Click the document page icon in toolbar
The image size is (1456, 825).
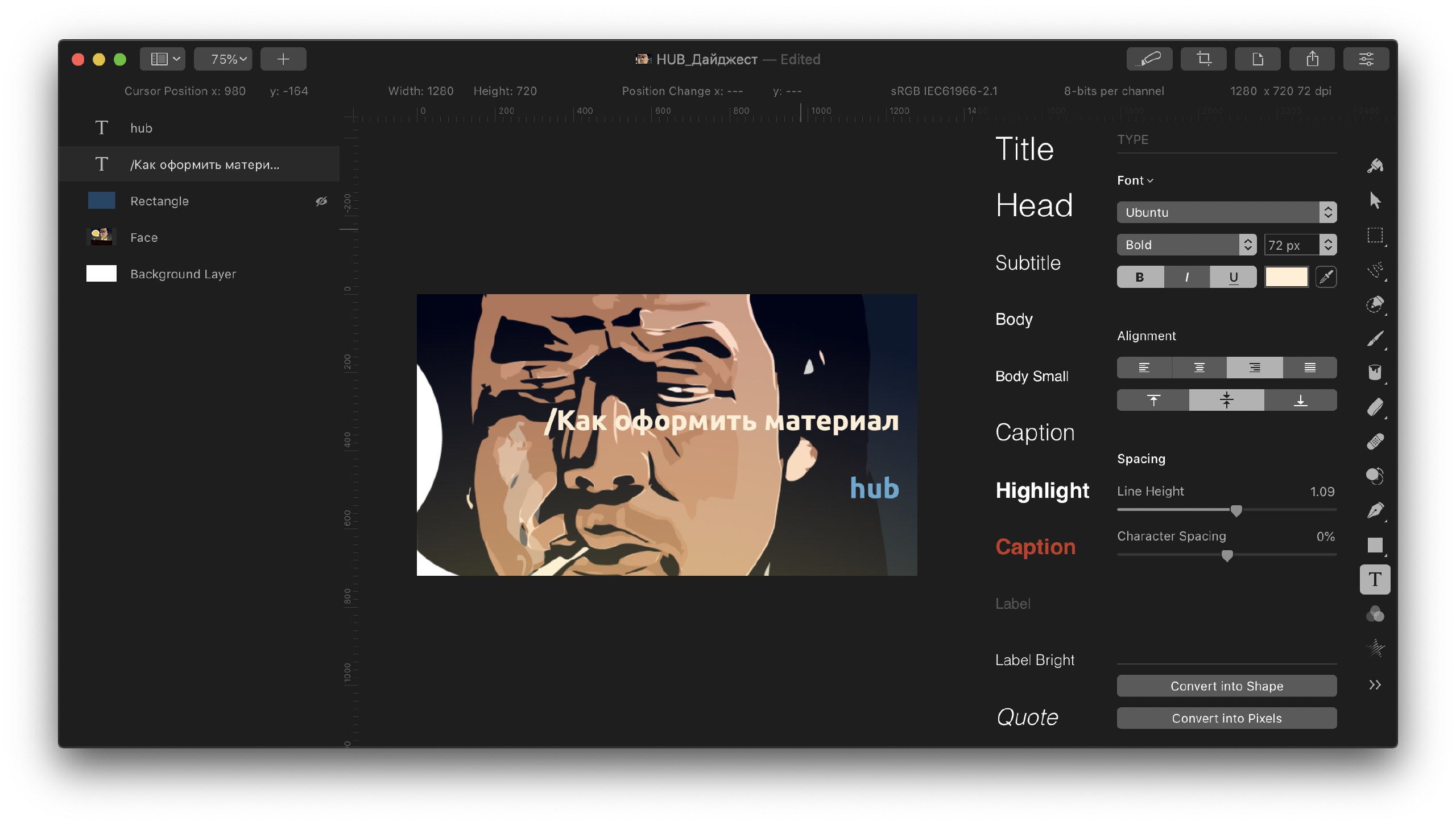tap(1258, 59)
